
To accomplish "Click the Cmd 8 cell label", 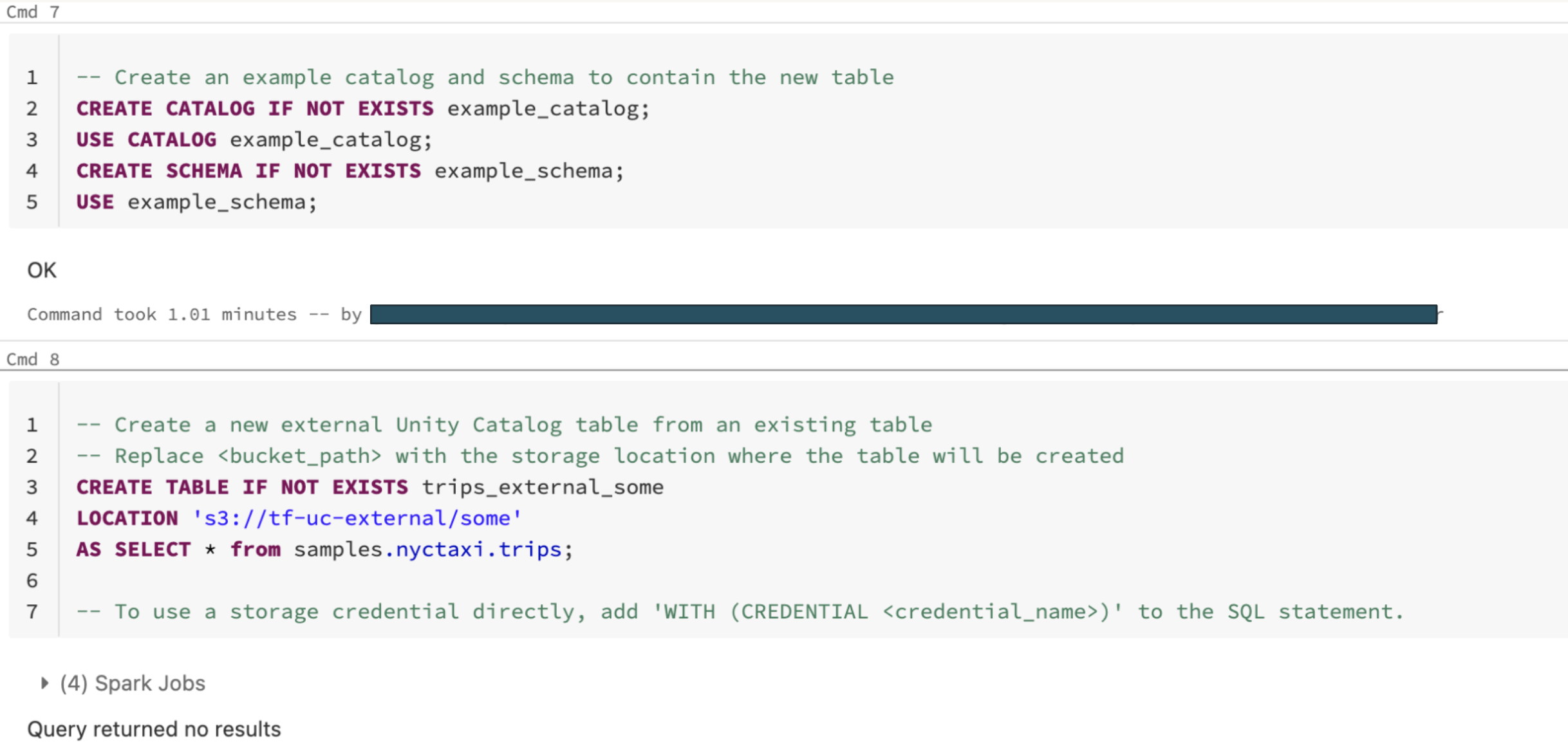I will 33,359.
